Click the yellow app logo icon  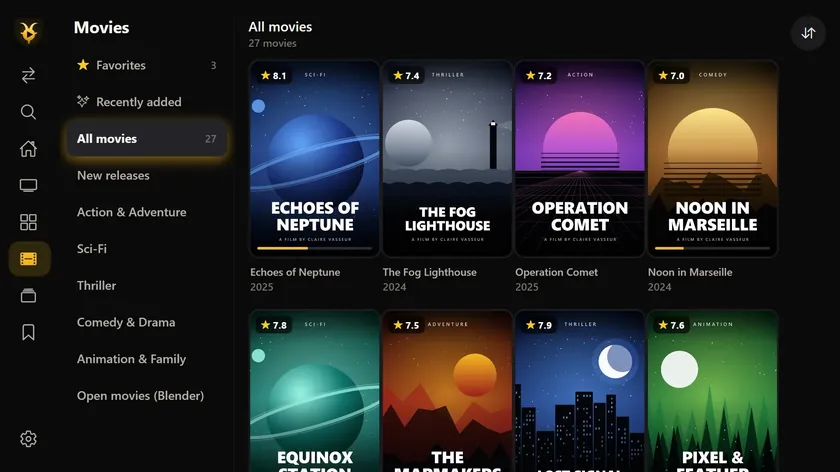click(x=28, y=32)
